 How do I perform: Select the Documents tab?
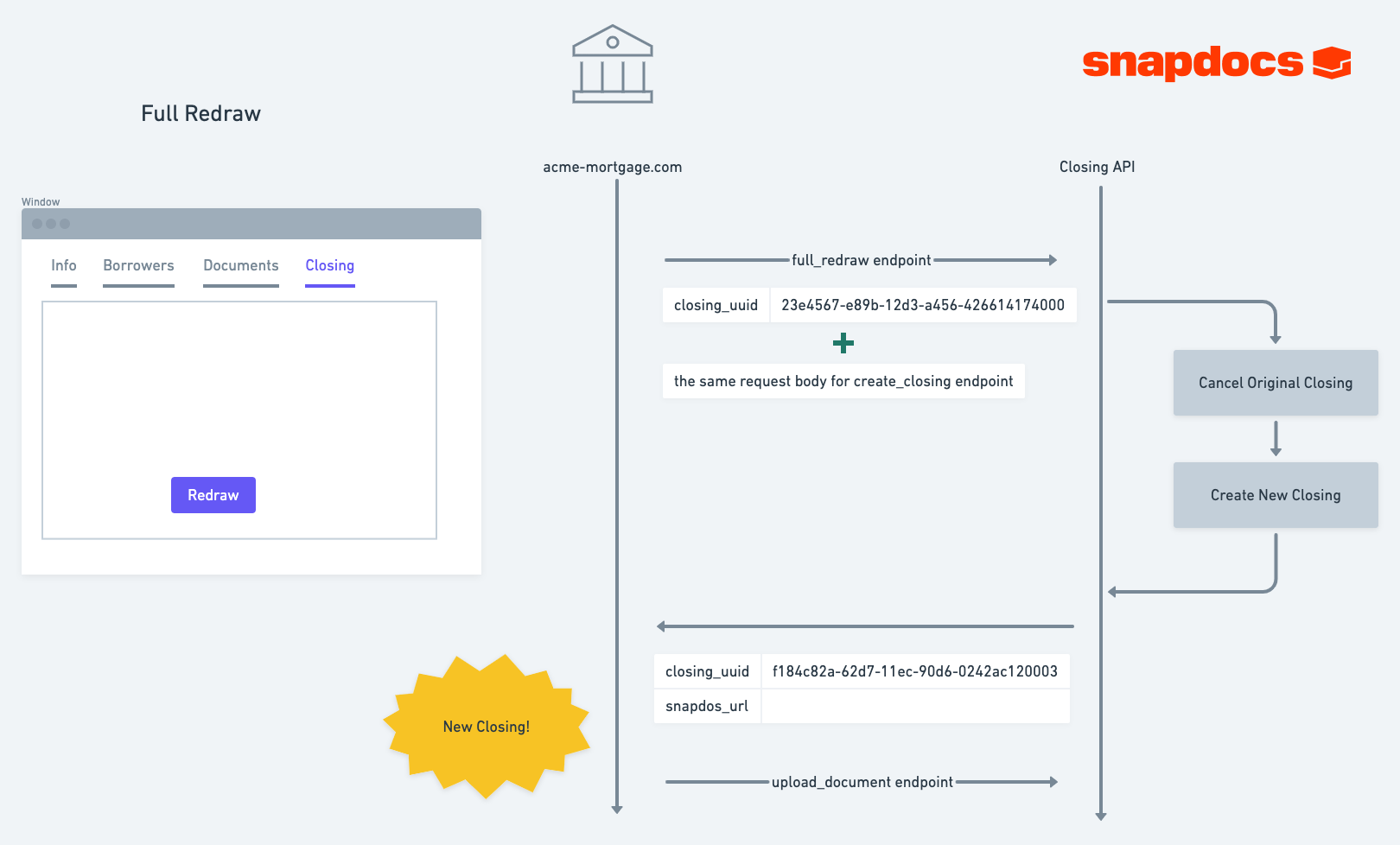pyautogui.click(x=241, y=265)
